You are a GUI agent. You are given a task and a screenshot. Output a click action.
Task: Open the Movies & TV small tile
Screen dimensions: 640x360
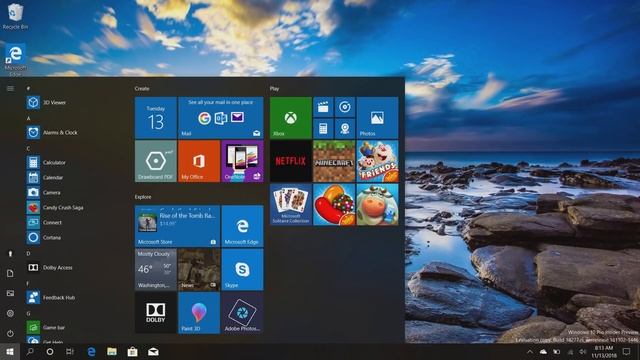[323, 107]
